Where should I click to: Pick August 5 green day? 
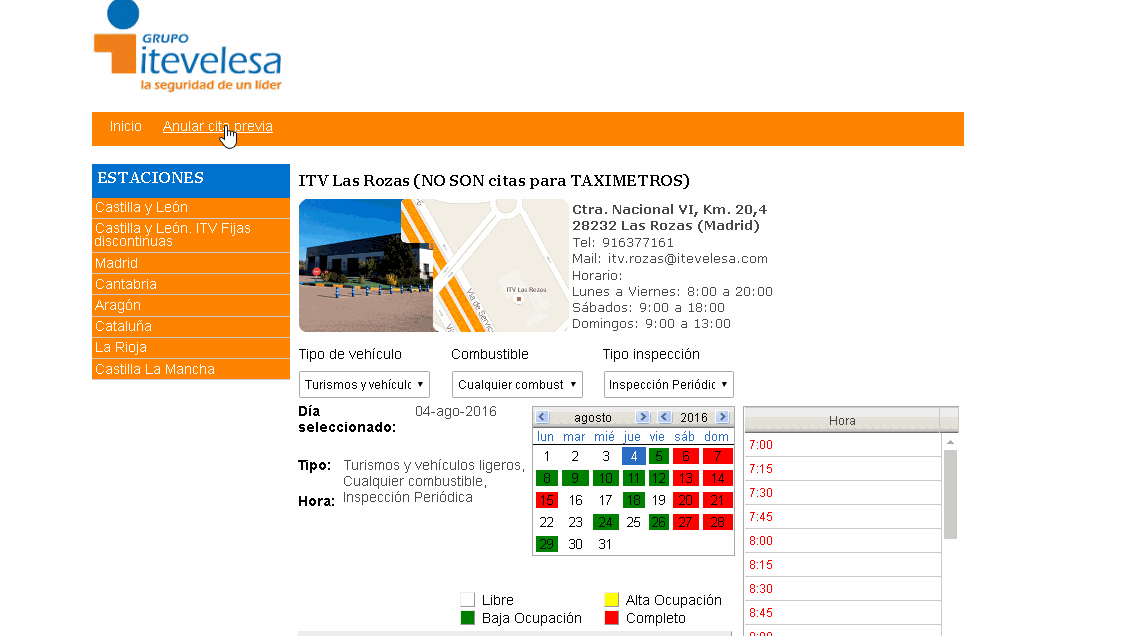[659, 456]
